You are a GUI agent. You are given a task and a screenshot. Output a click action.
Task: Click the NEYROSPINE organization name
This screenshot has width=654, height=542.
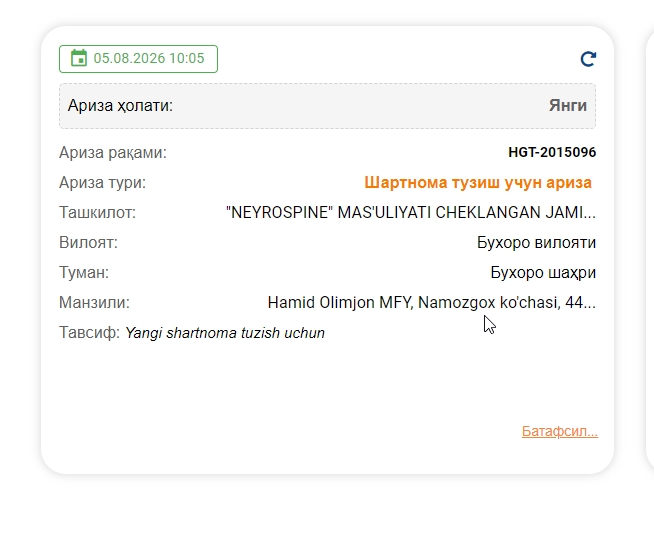[411, 212]
